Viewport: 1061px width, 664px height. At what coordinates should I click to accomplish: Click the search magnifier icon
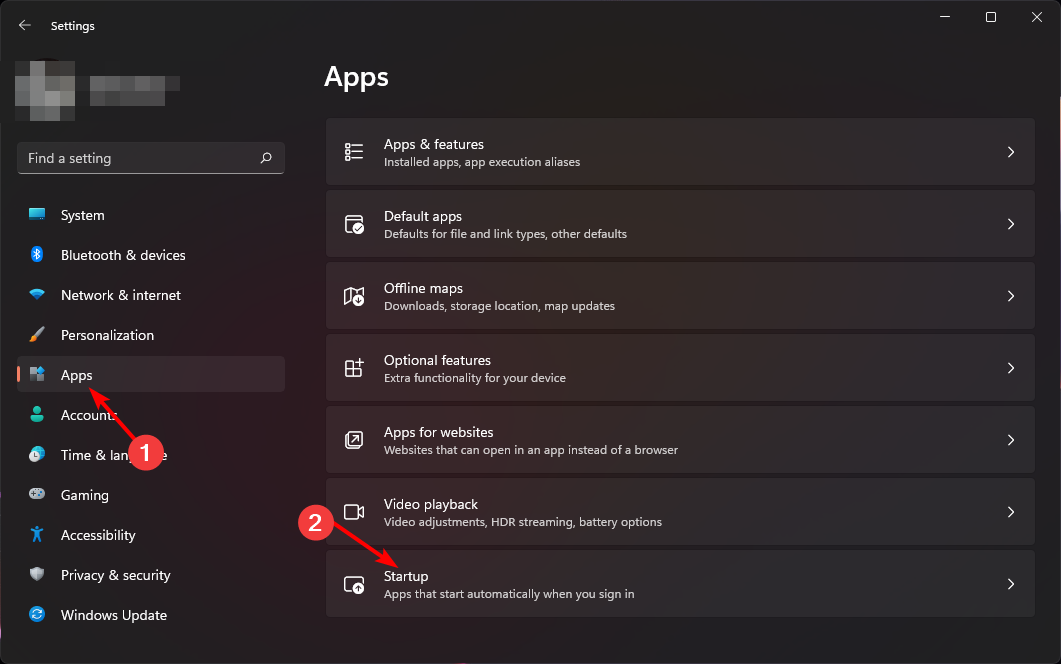click(266, 158)
